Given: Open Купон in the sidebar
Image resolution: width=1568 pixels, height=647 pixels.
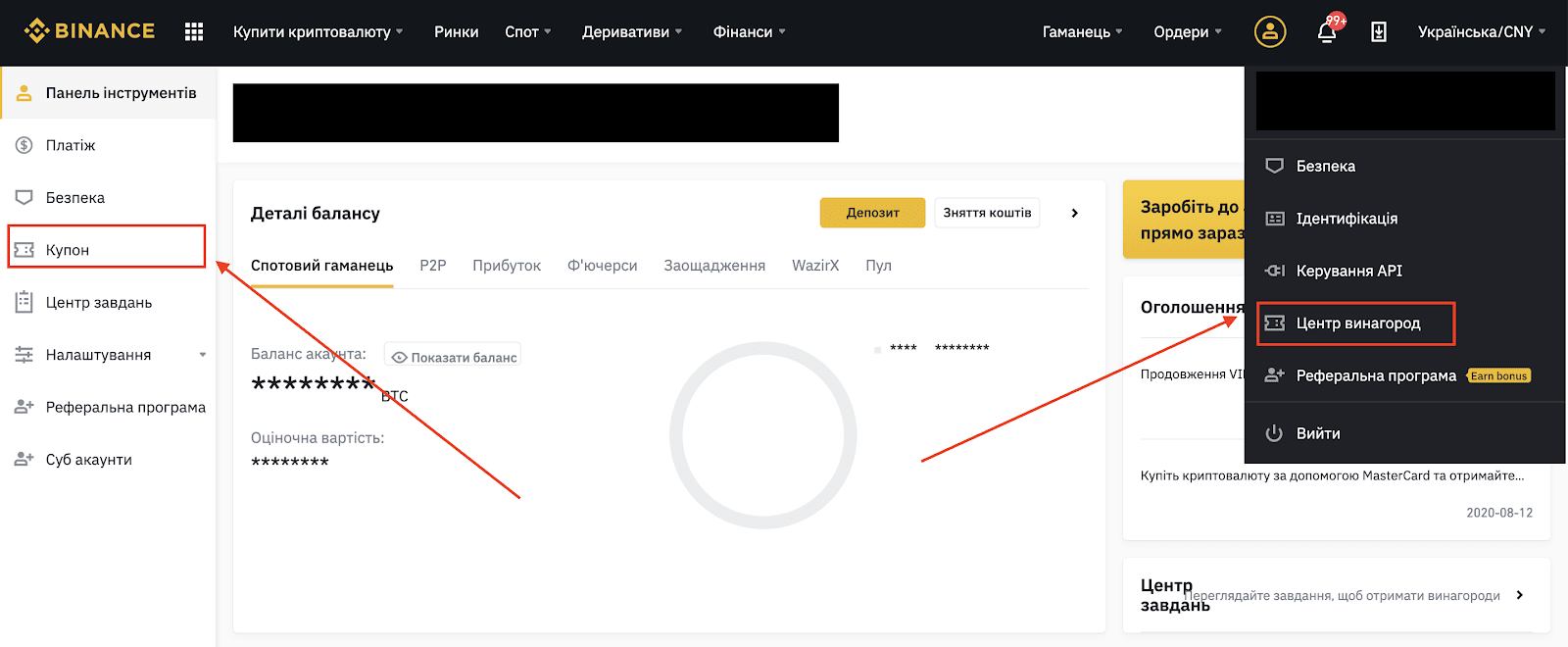Looking at the screenshot, I should pos(107,246).
